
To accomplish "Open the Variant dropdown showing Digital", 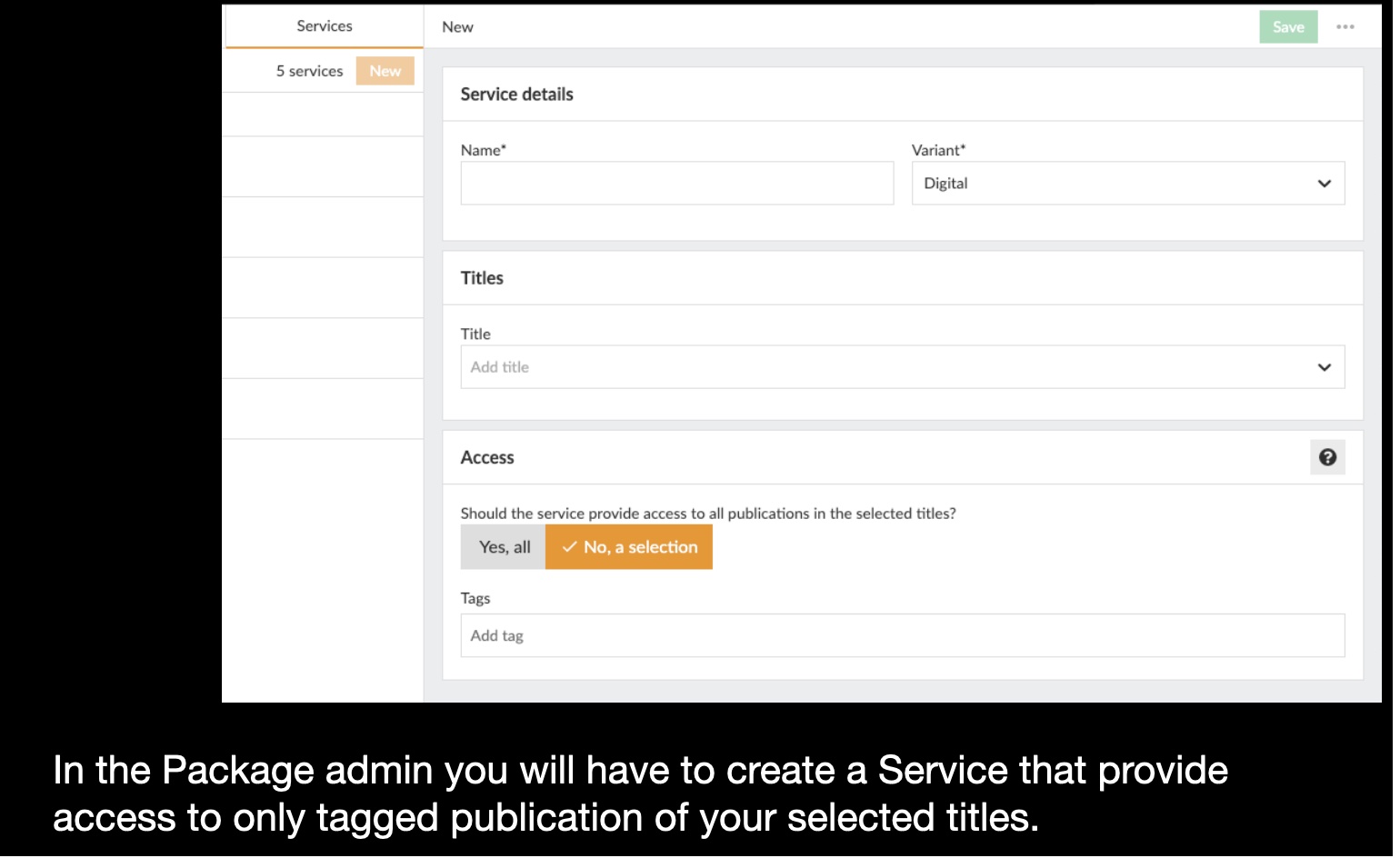I will (1127, 184).
